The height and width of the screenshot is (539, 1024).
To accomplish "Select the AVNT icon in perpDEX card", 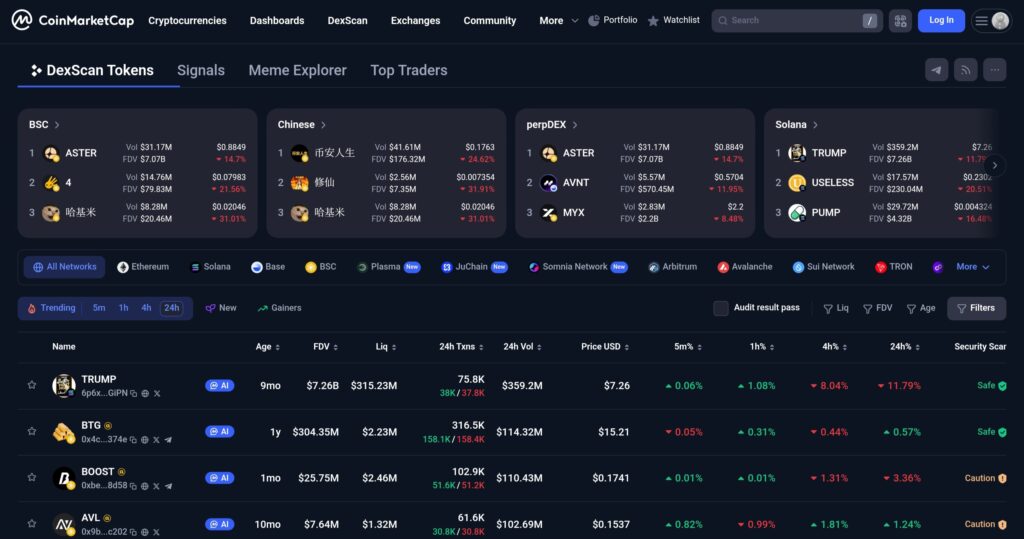I will point(549,183).
